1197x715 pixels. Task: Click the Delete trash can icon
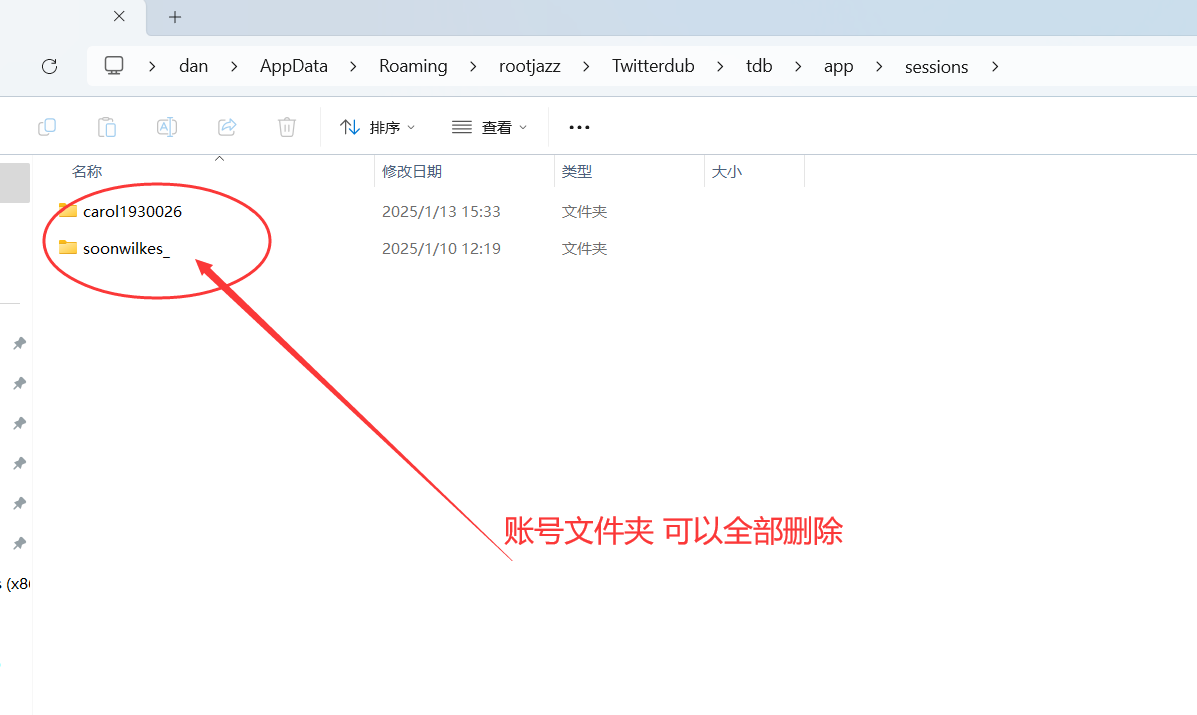pyautogui.click(x=287, y=127)
